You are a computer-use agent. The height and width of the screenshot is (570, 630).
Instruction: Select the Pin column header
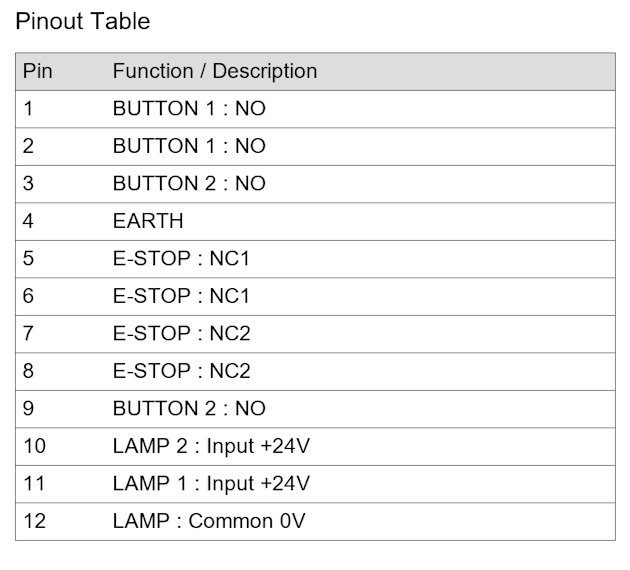click(37, 71)
